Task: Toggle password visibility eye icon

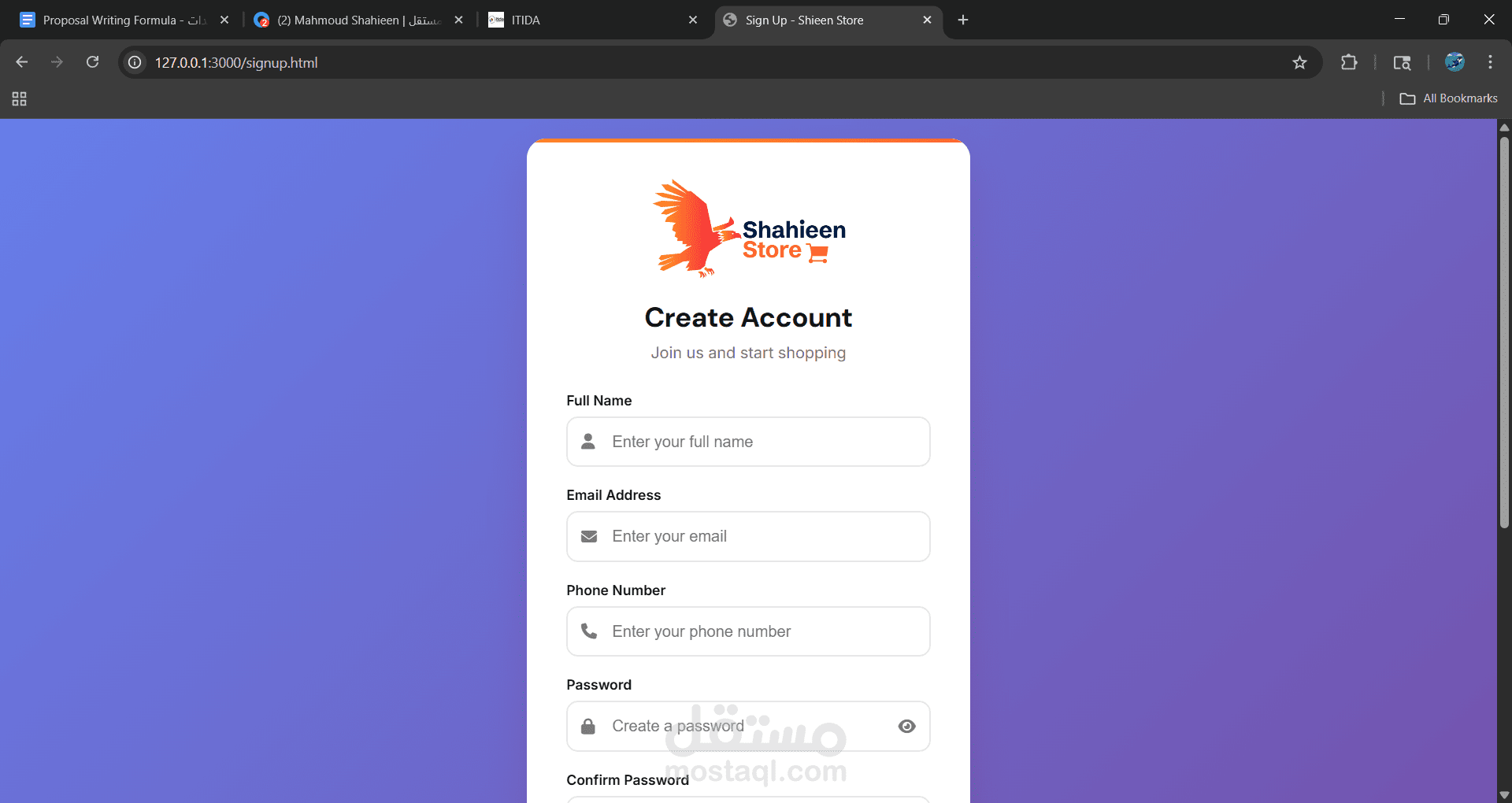Action: (906, 726)
